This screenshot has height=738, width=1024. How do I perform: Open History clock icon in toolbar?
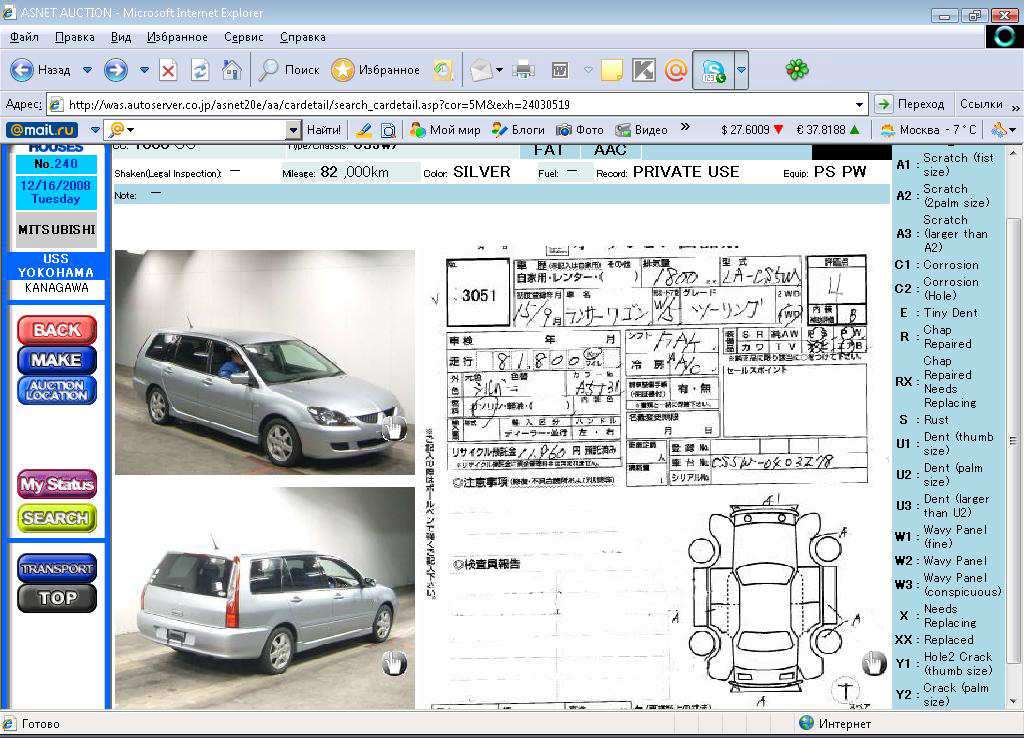443,70
